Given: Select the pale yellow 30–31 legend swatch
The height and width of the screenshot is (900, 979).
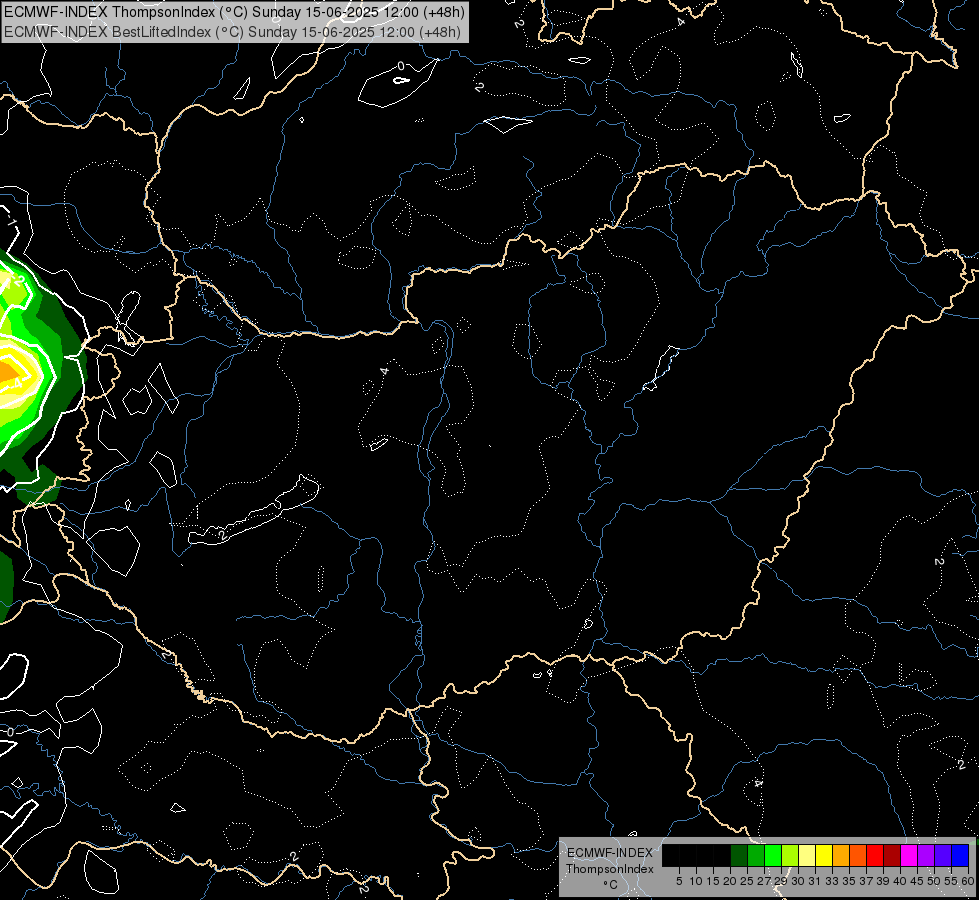Looking at the screenshot, I should coord(807,856).
